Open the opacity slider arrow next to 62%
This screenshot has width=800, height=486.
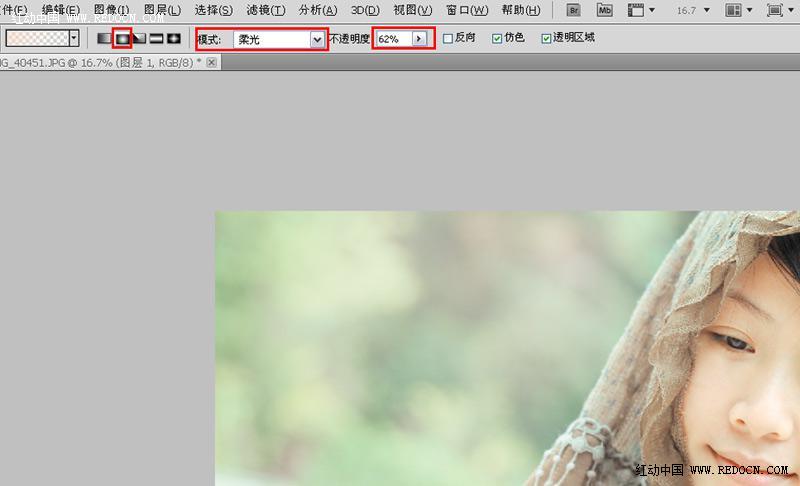pyautogui.click(x=419, y=39)
